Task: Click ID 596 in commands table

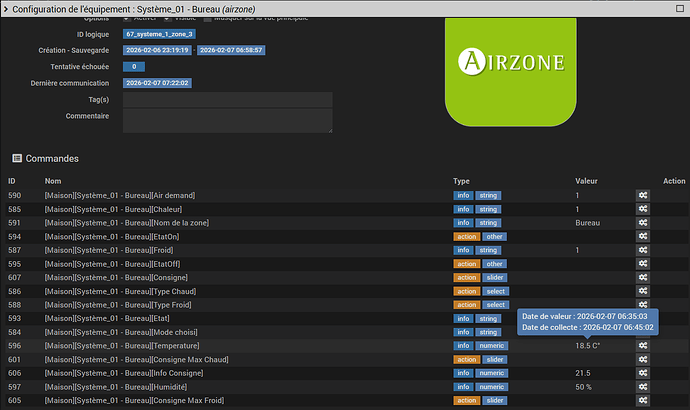Action: coord(14,345)
